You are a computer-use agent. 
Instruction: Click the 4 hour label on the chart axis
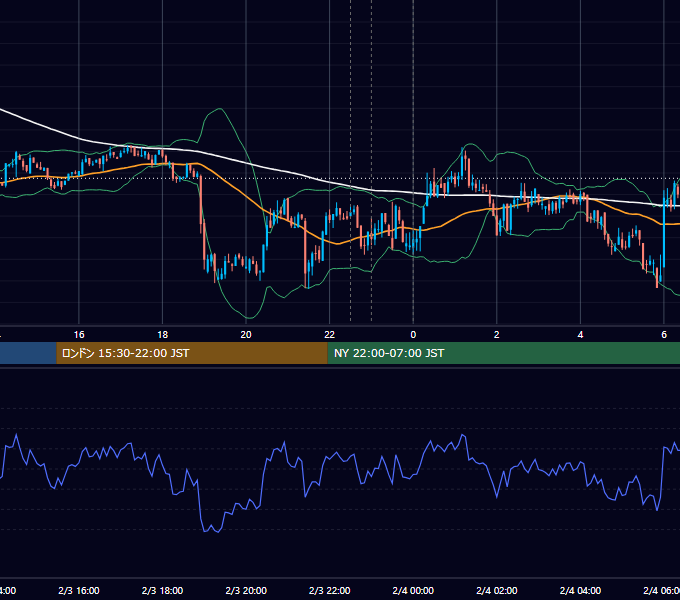click(580, 335)
